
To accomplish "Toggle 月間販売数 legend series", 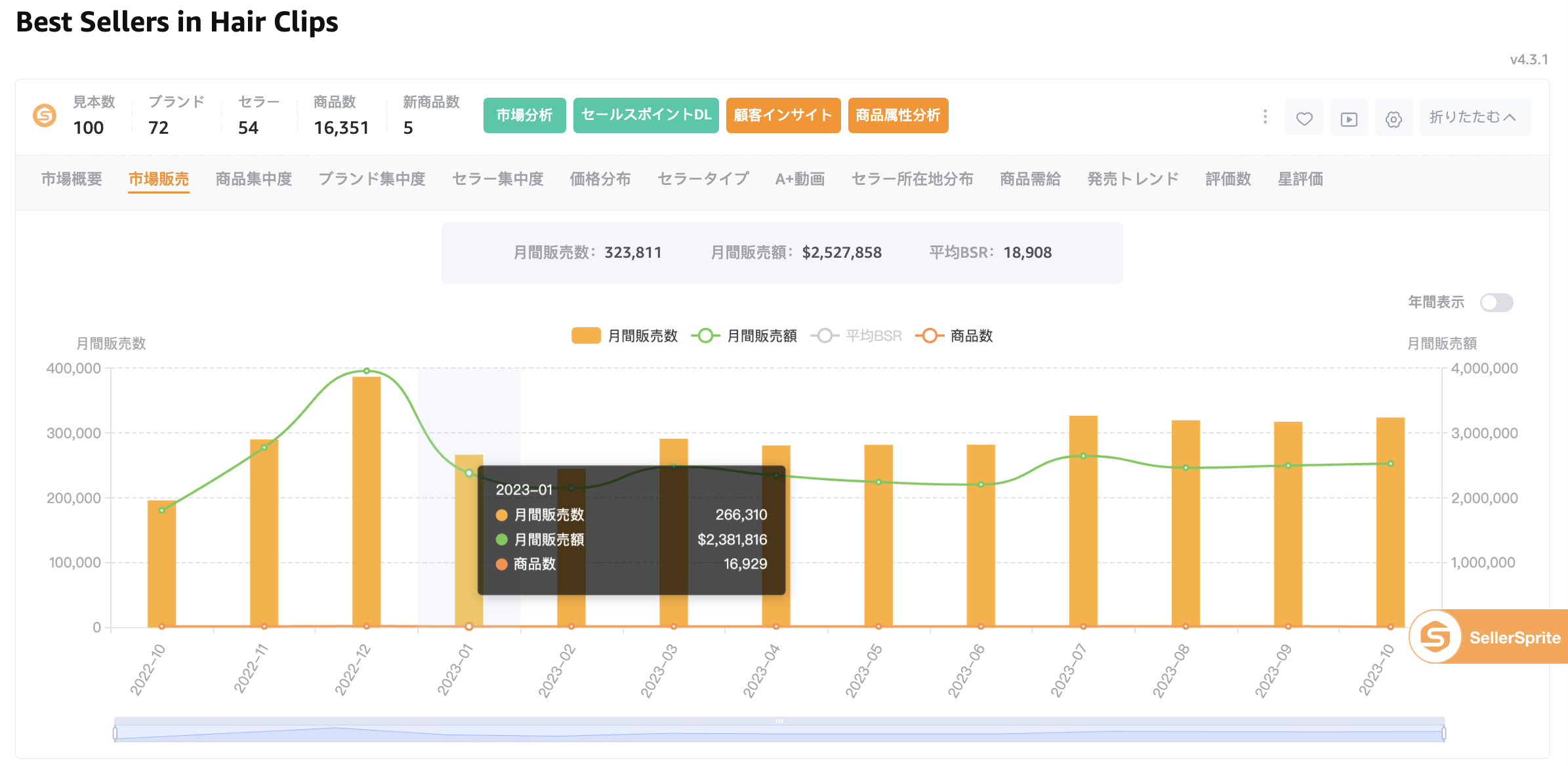I will (x=625, y=336).
